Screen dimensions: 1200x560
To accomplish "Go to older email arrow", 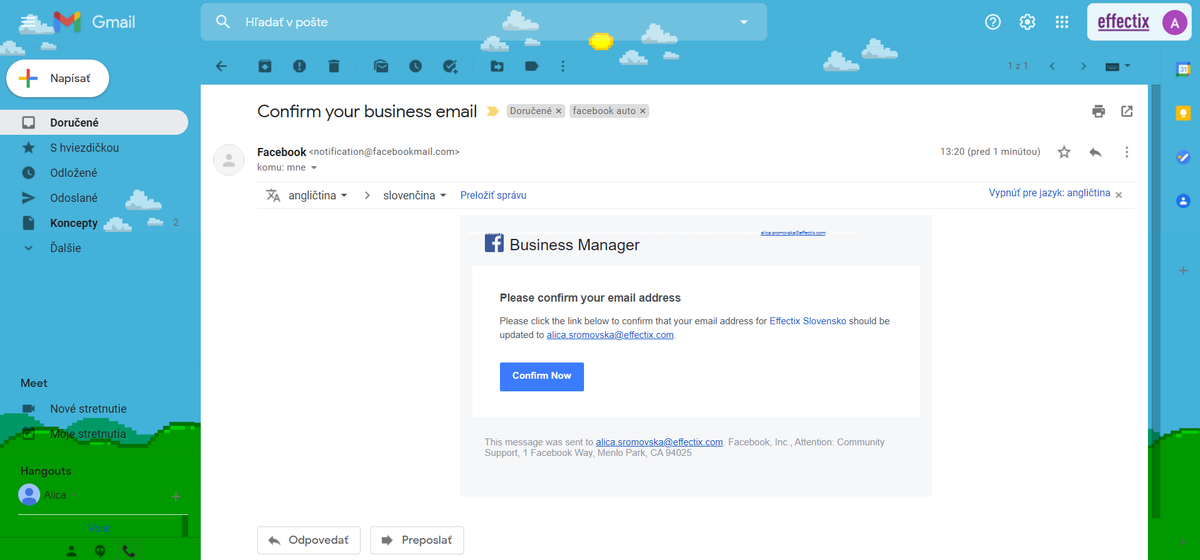I will click(1083, 66).
